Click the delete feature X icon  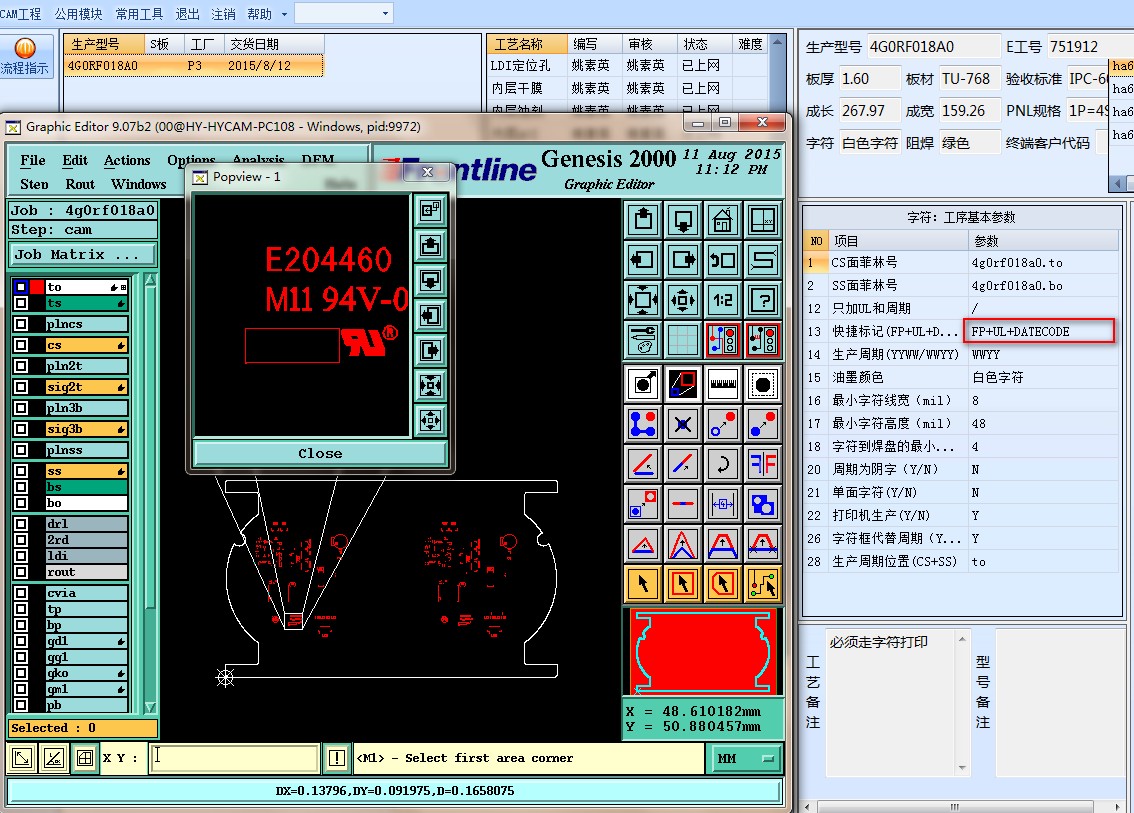click(x=683, y=425)
